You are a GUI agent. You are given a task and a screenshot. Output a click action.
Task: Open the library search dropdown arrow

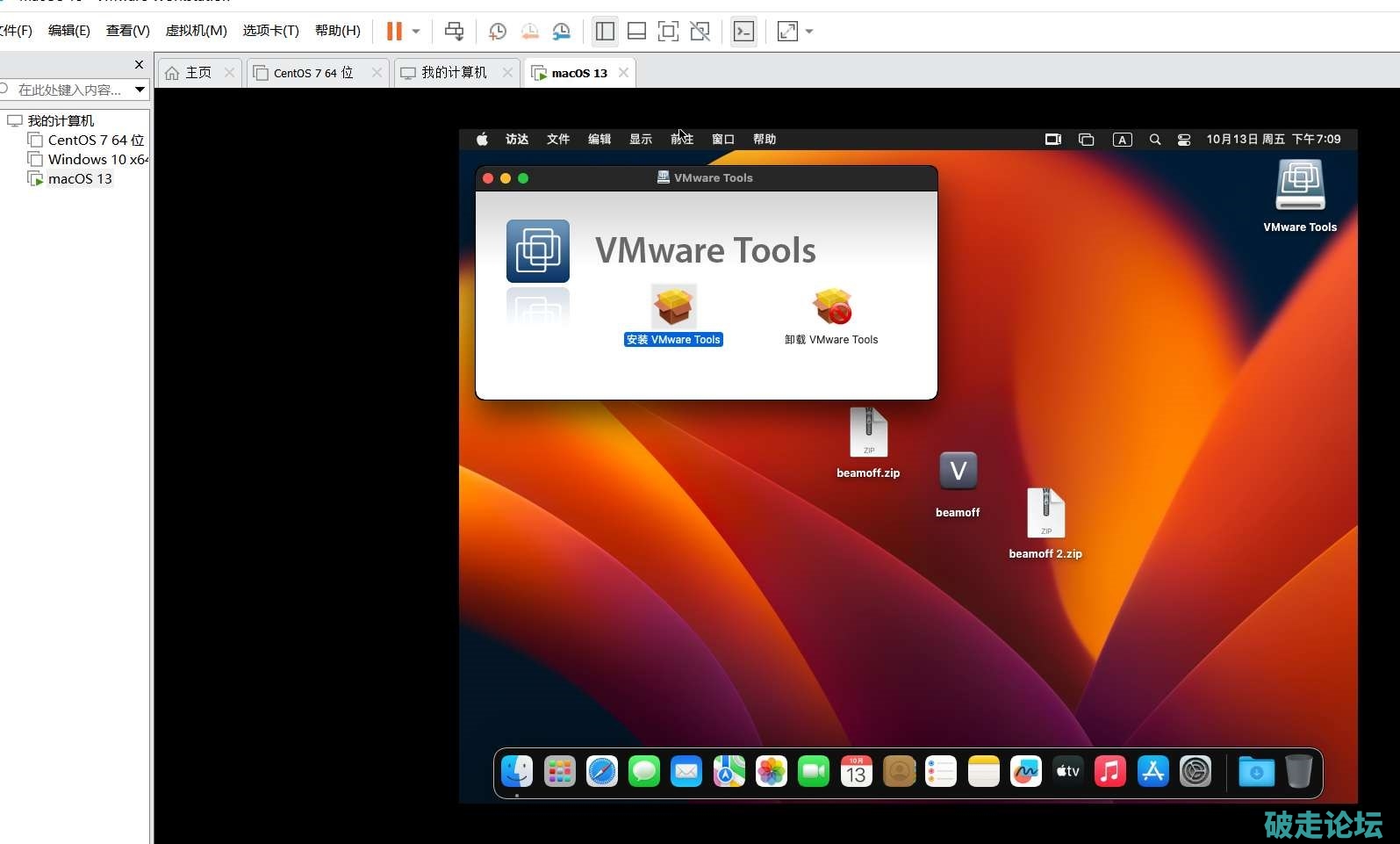click(x=140, y=90)
